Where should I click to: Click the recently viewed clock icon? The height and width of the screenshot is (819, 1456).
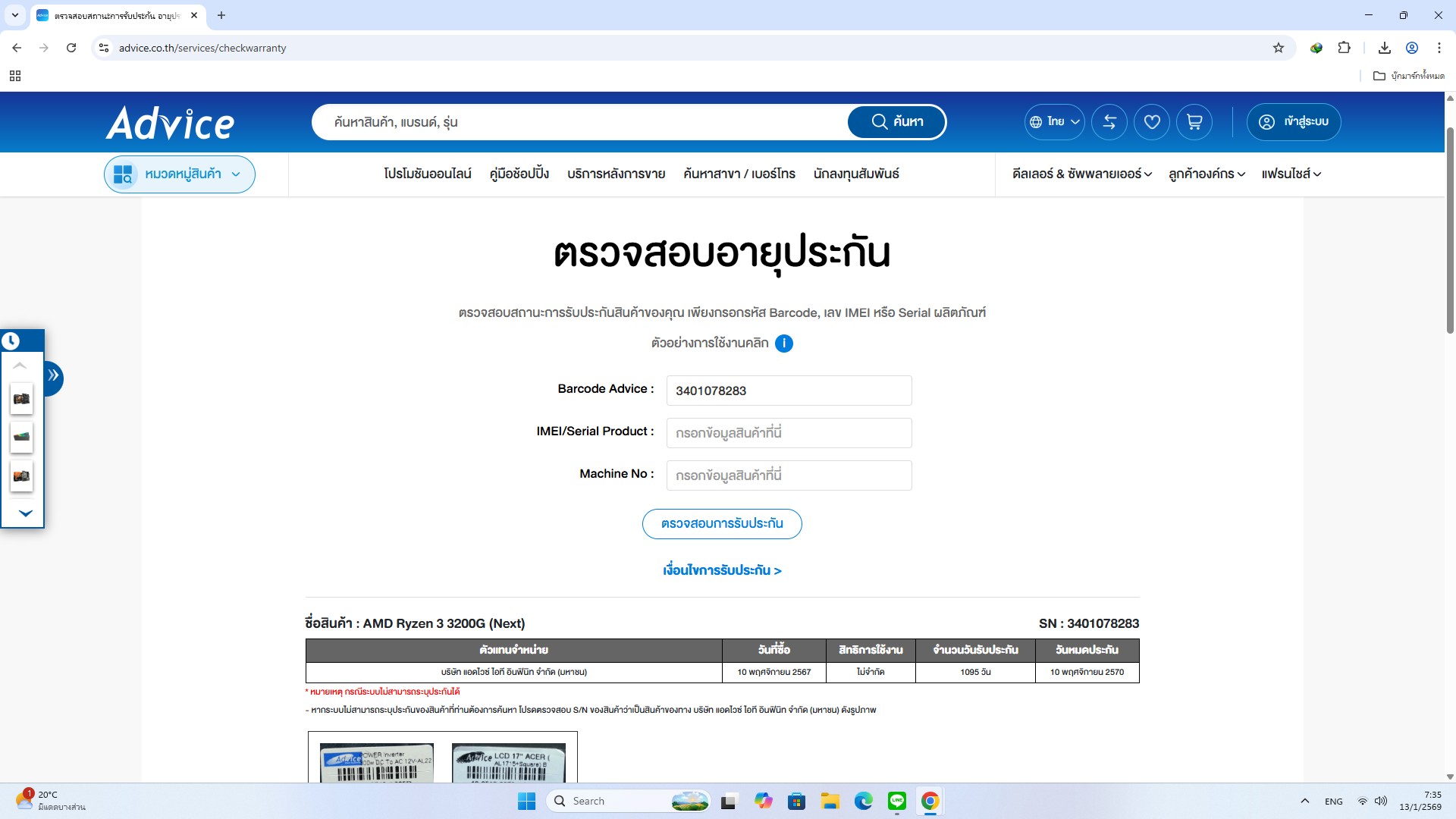point(11,341)
